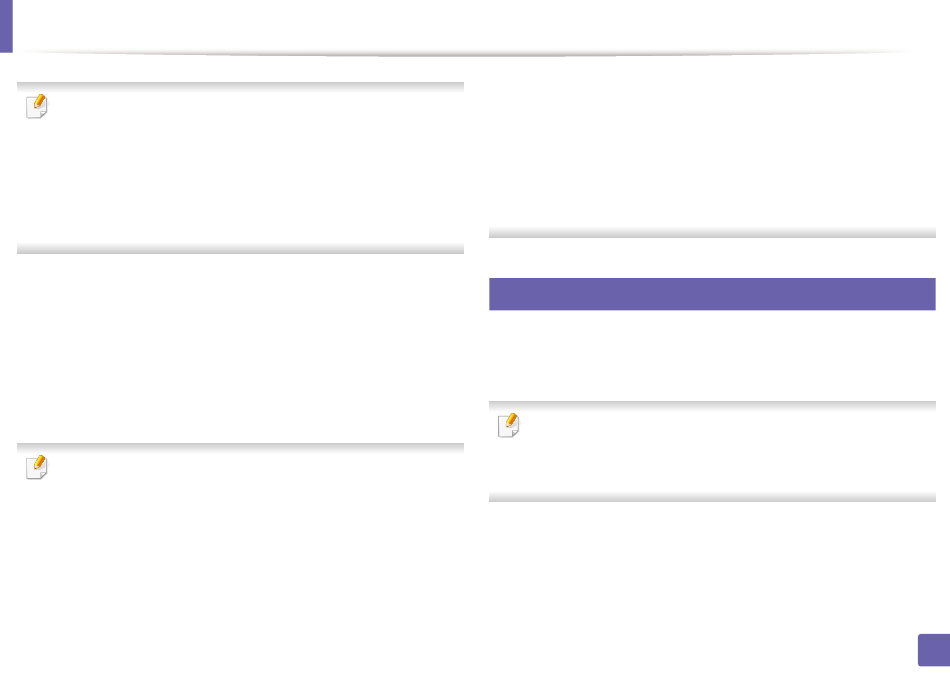Click the bottom gray bar of the upper-left note box

pyautogui.click(x=240, y=249)
